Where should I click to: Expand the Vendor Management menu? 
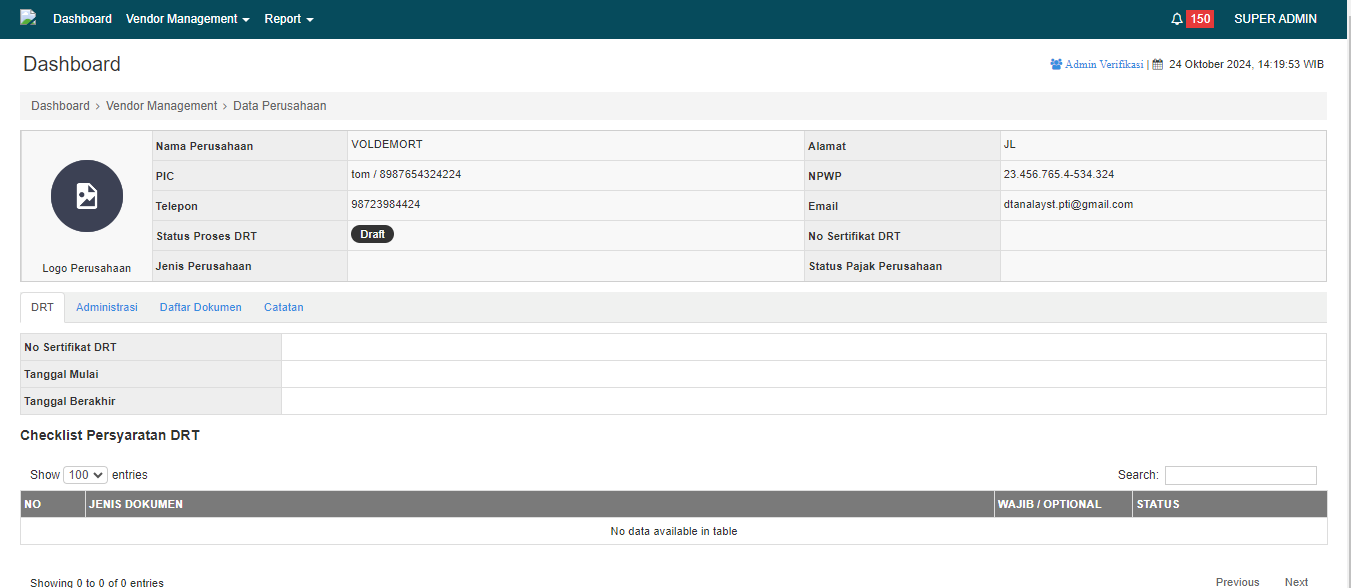pos(187,19)
